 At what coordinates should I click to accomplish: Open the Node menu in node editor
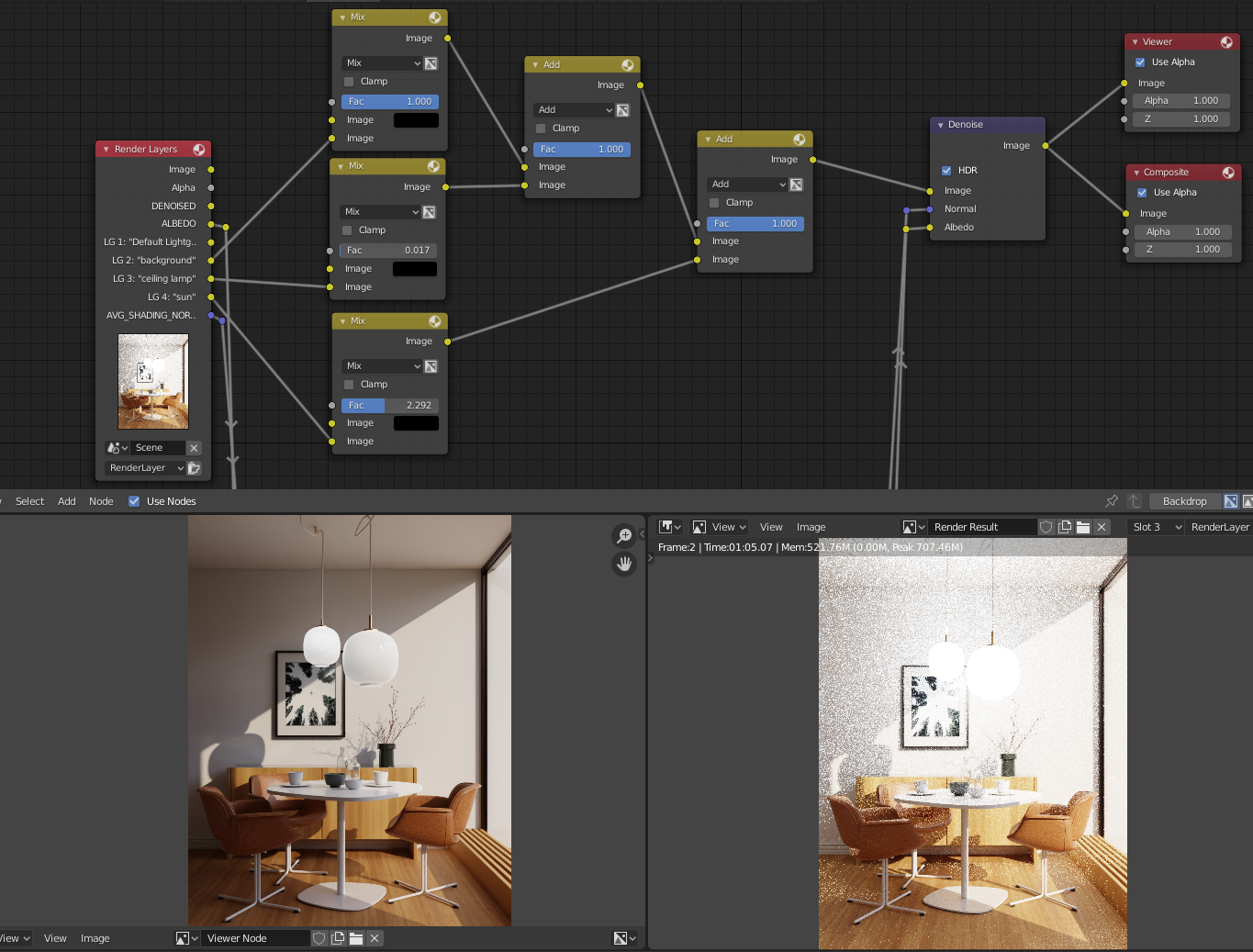click(101, 501)
